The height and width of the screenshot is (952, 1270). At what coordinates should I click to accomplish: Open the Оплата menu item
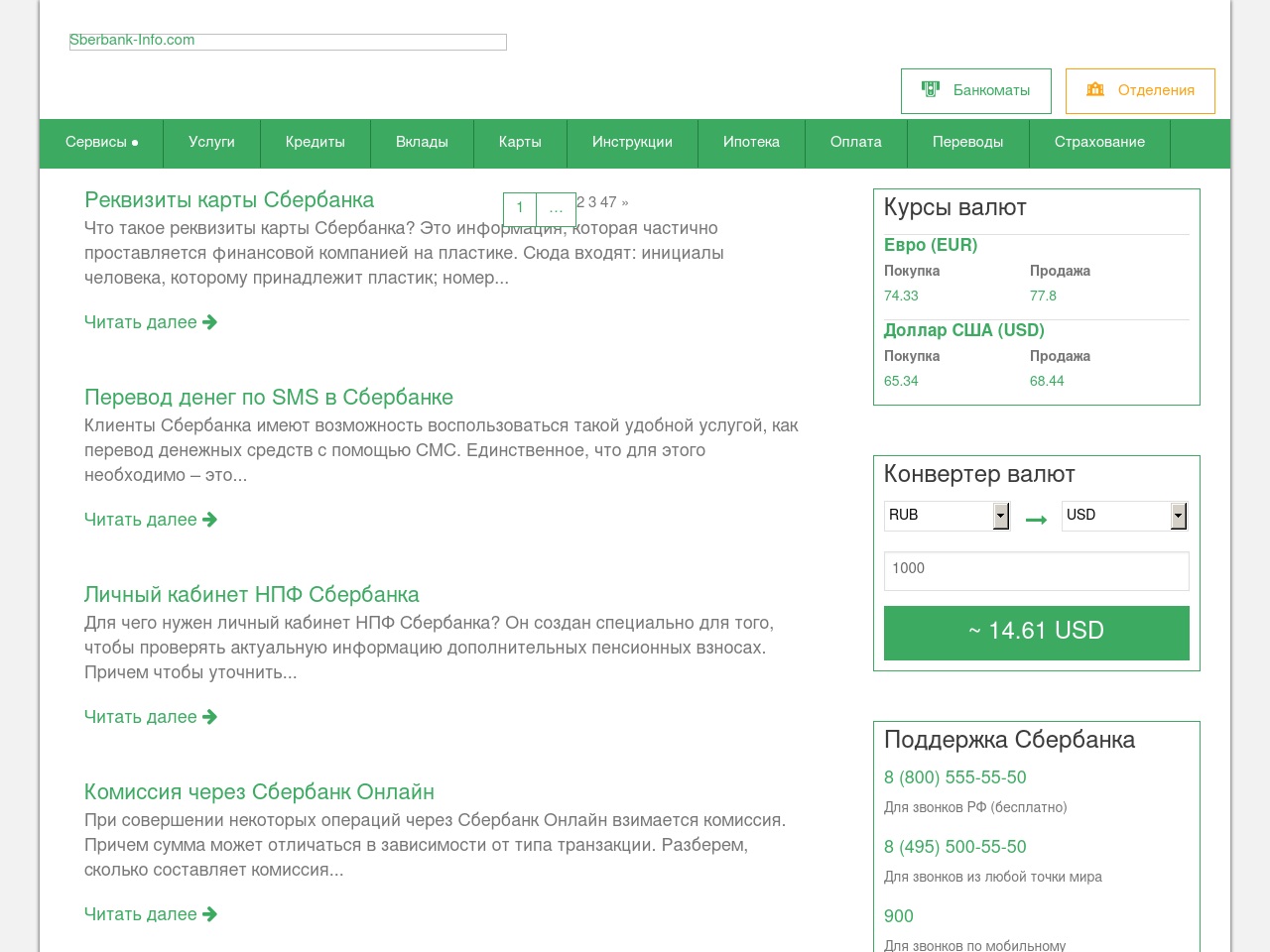855,142
